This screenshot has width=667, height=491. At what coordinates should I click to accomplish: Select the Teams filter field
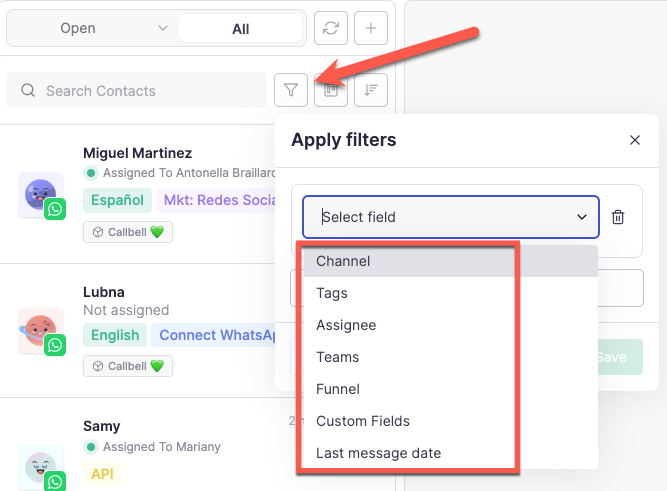coord(338,357)
